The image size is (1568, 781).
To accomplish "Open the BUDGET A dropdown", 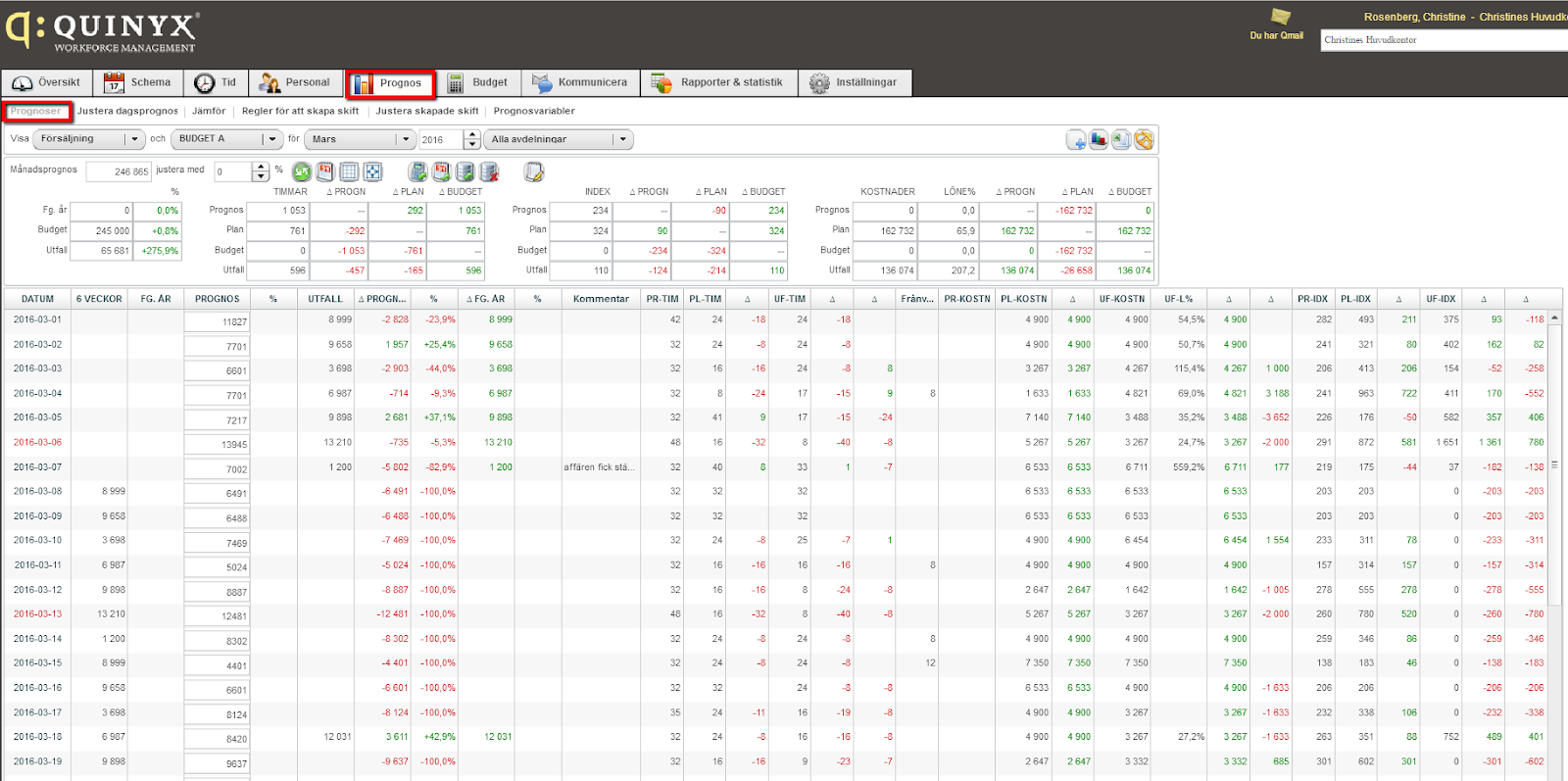I will click(x=271, y=139).
